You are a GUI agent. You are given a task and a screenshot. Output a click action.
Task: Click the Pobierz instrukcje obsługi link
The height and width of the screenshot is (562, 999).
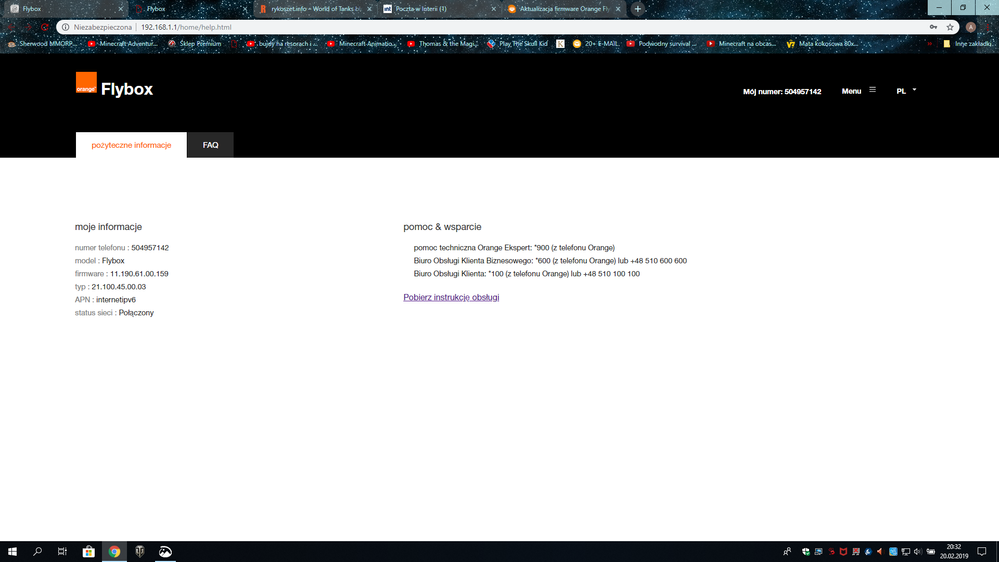[x=451, y=297]
